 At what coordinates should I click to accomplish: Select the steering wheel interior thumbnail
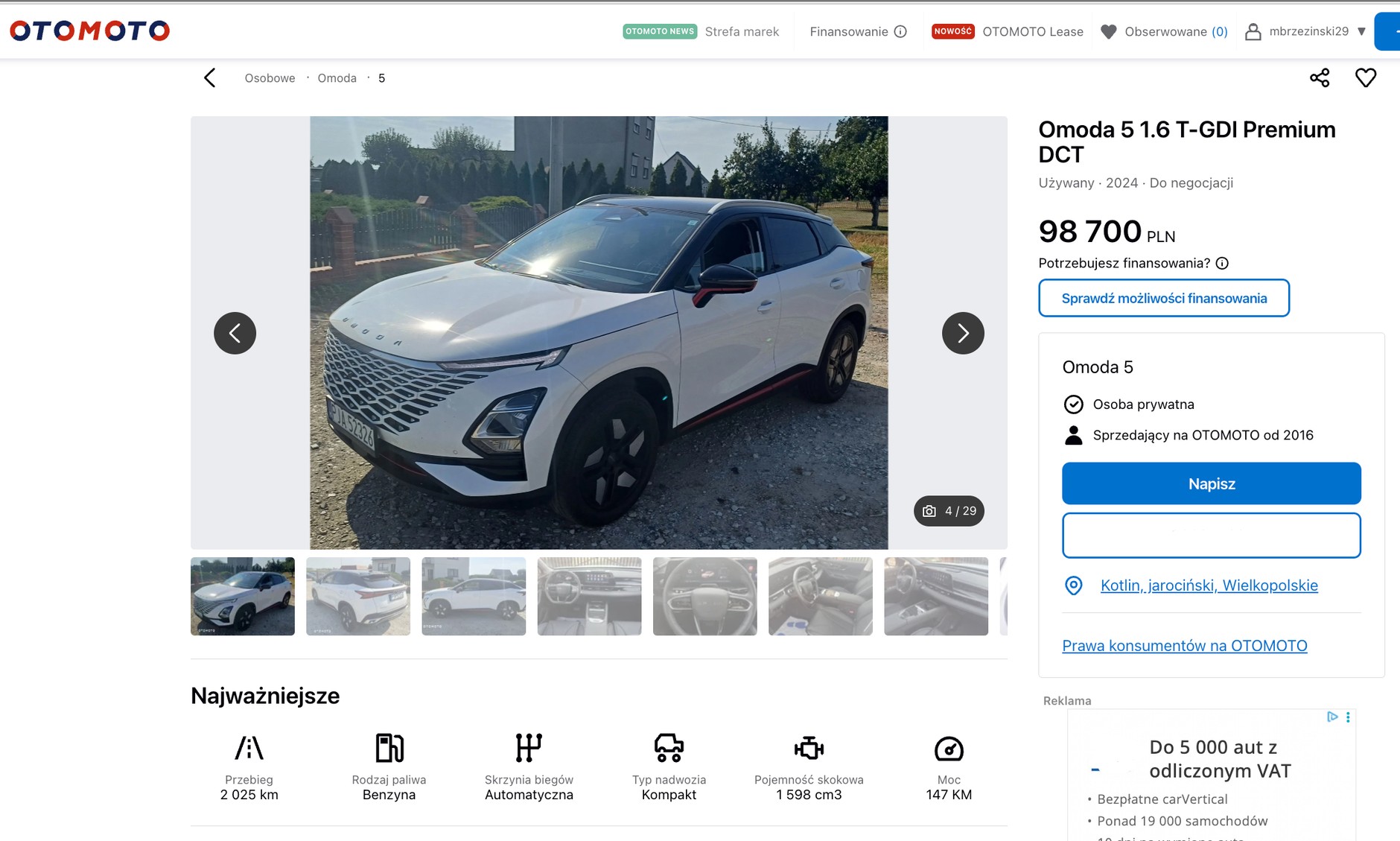704,596
